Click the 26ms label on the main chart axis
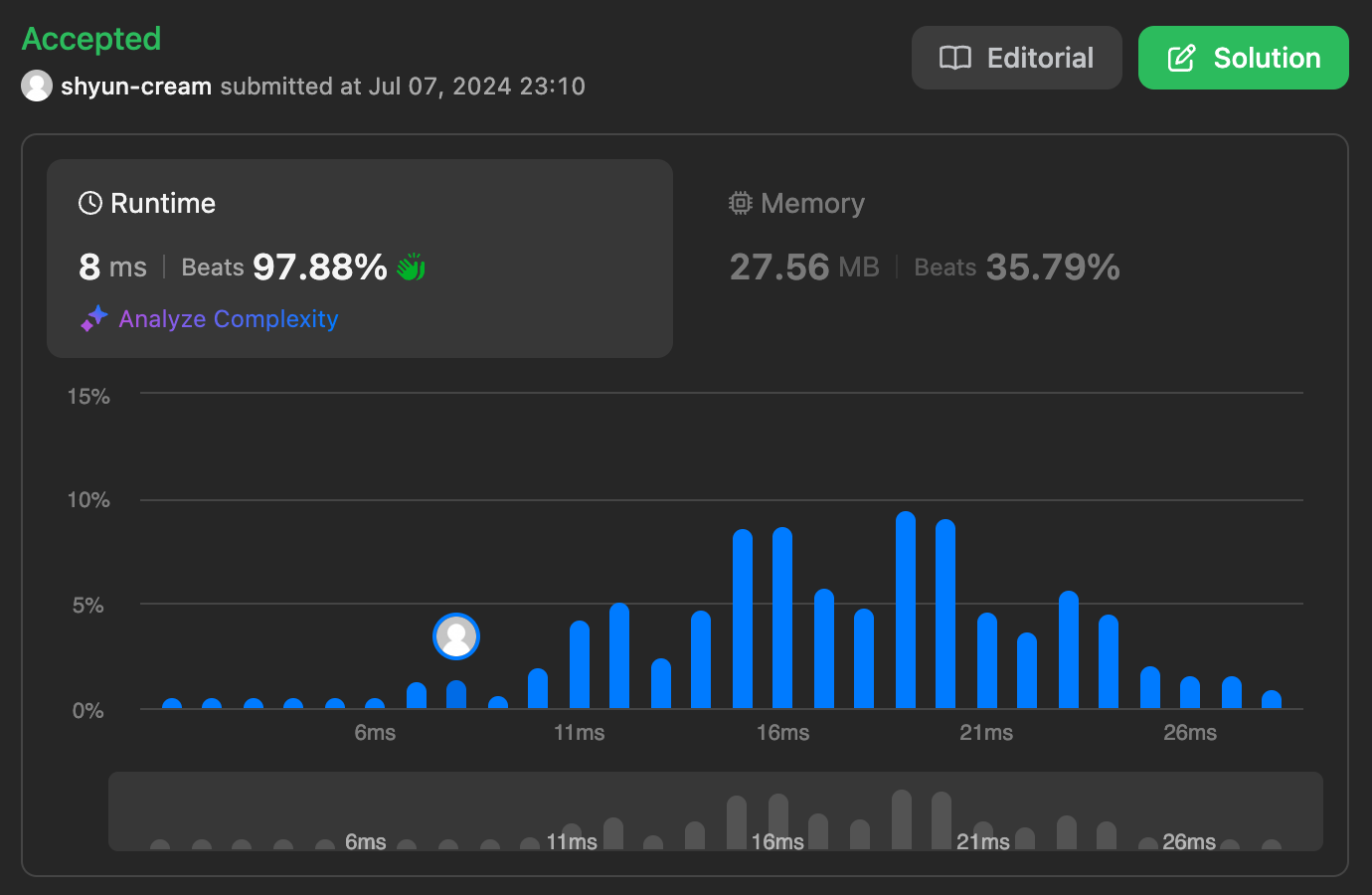Viewport: 1372px width, 895px height. (1190, 733)
